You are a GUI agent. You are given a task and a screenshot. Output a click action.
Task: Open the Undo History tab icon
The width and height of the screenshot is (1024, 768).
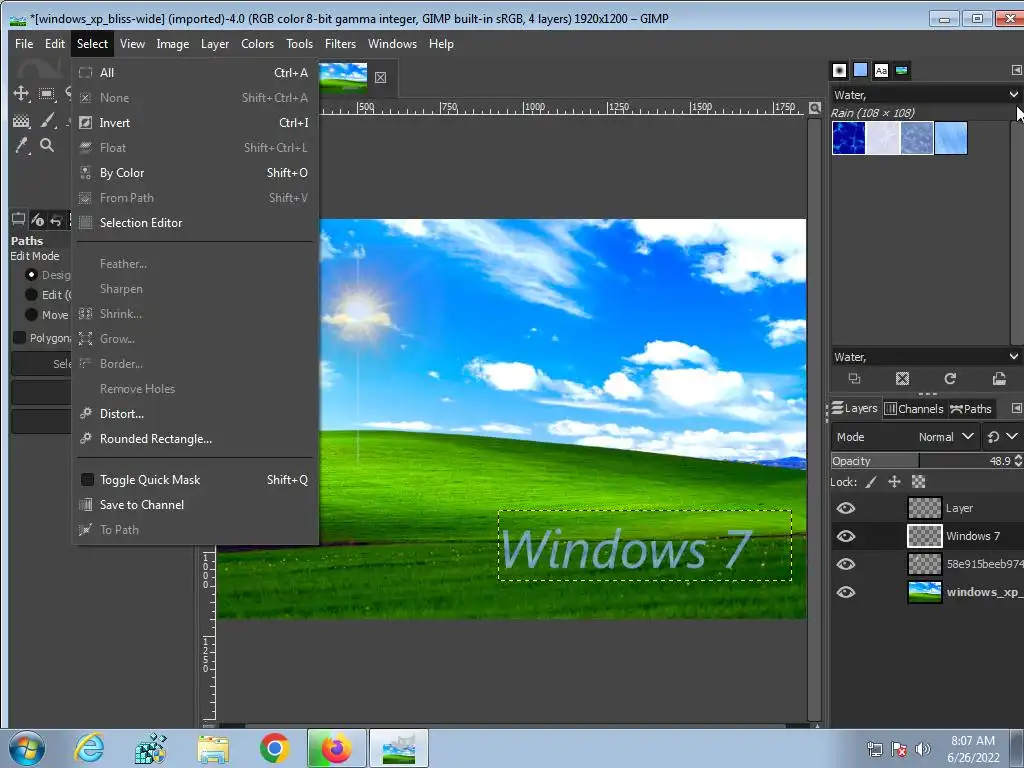click(56, 220)
